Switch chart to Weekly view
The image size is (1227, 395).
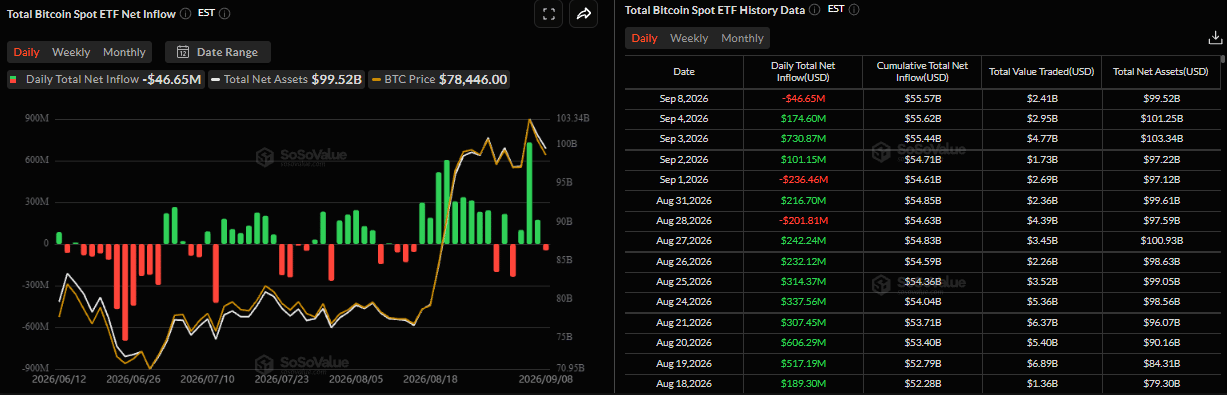tap(71, 52)
